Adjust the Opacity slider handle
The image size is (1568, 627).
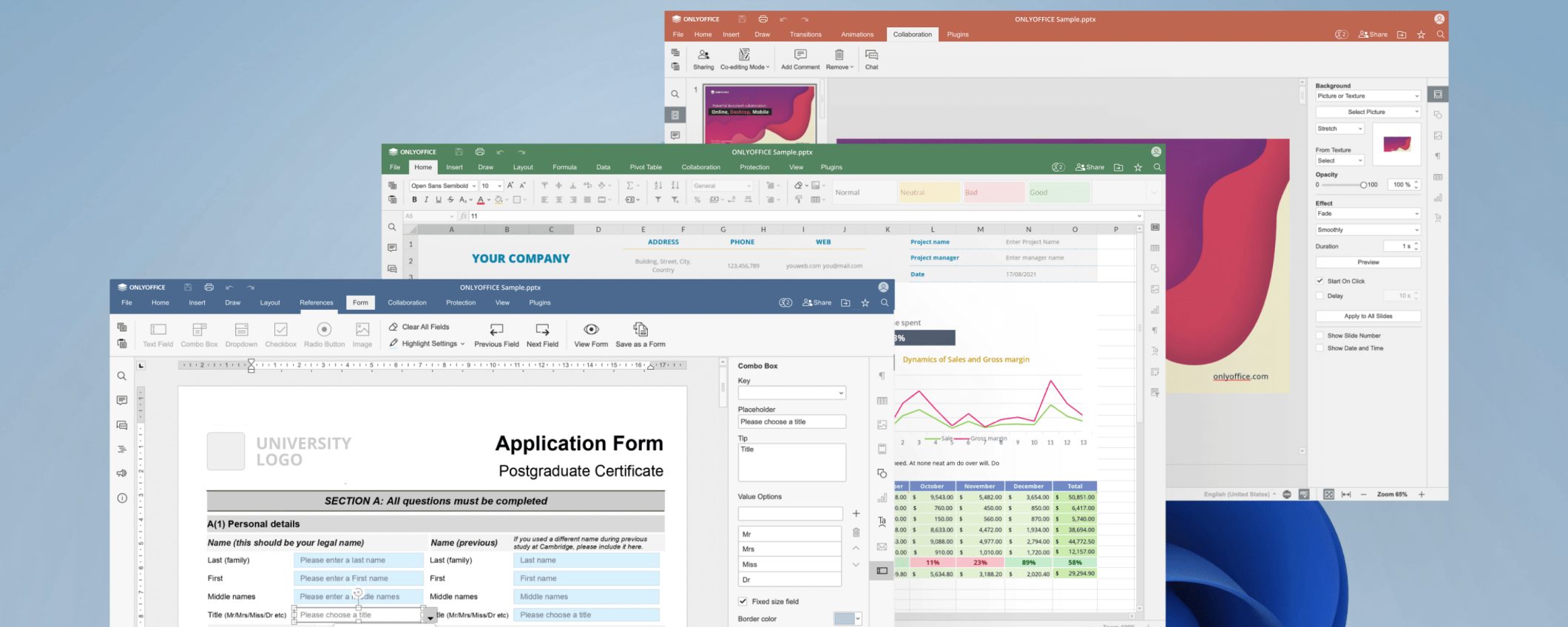[1363, 185]
